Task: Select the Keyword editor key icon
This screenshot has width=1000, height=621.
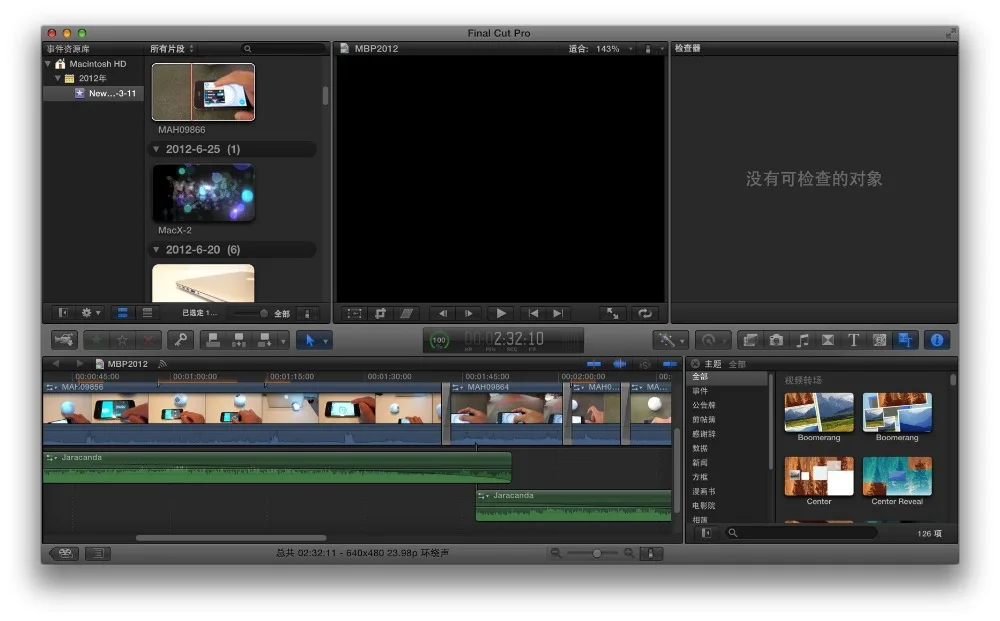Action: tap(183, 340)
